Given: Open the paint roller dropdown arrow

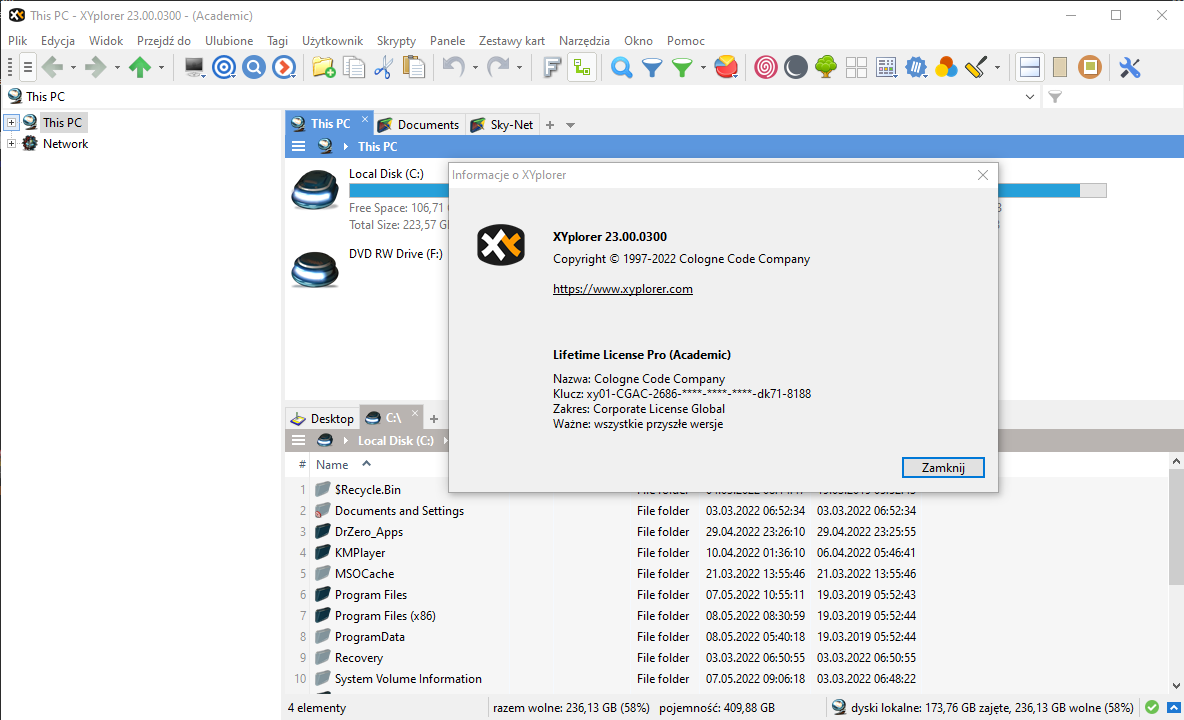Looking at the screenshot, I should (997, 68).
